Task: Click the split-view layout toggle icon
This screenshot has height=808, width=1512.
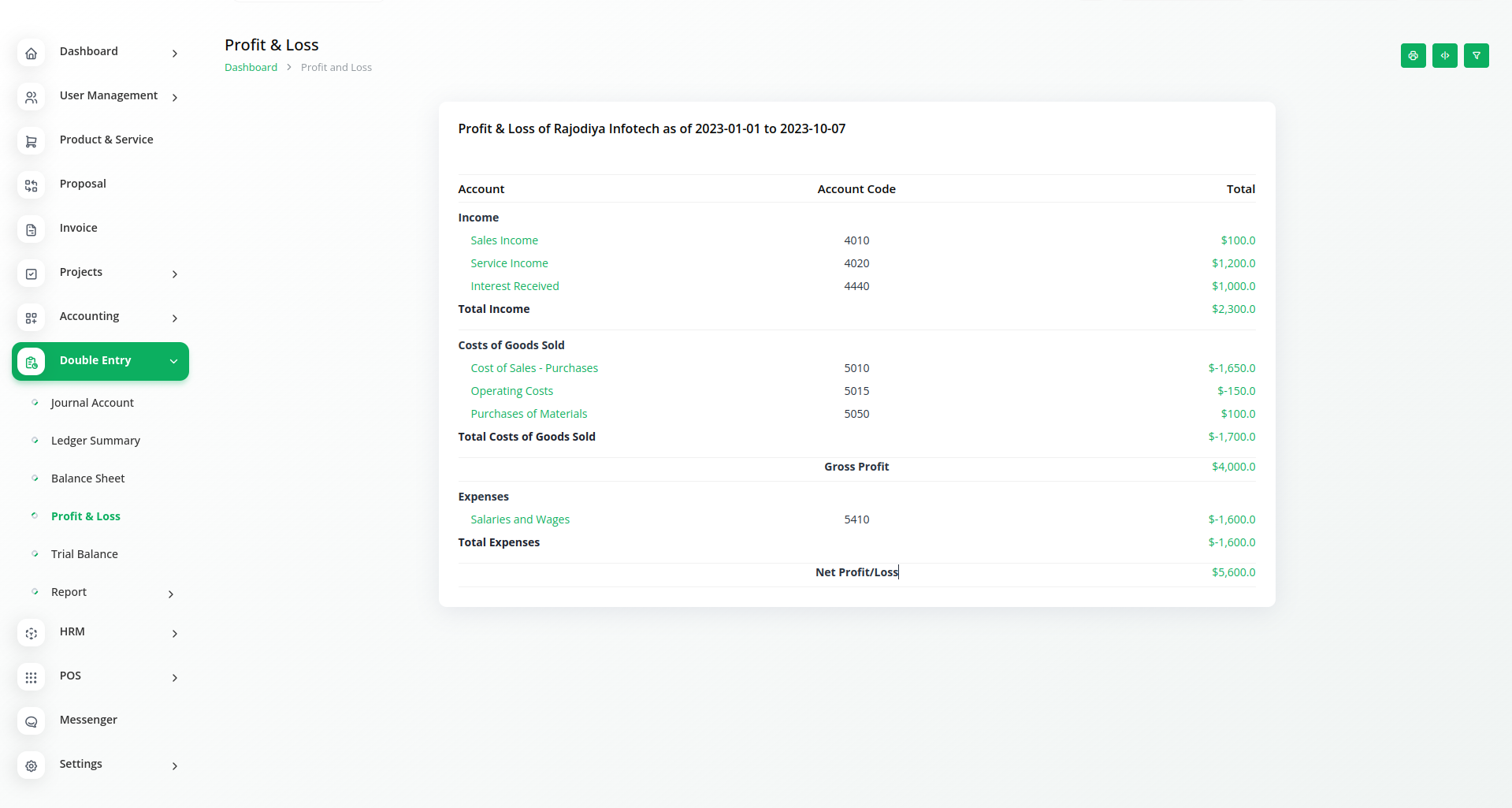Action: (x=1444, y=56)
